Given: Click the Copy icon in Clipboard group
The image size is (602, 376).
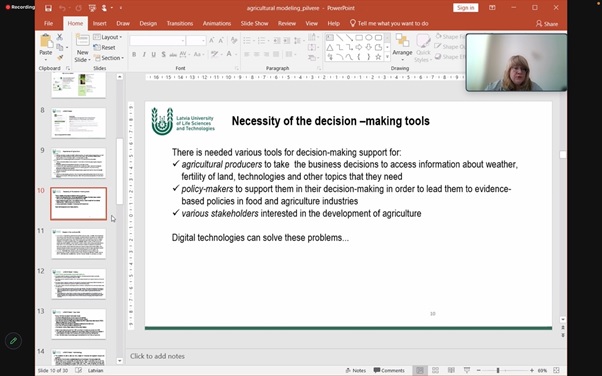Looking at the screenshot, I should (60, 47).
